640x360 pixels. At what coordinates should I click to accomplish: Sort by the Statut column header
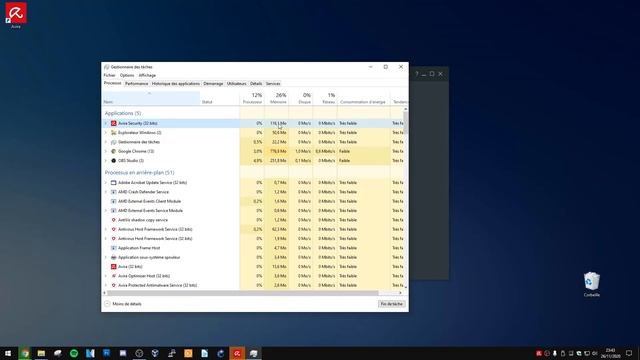[x=220, y=98]
